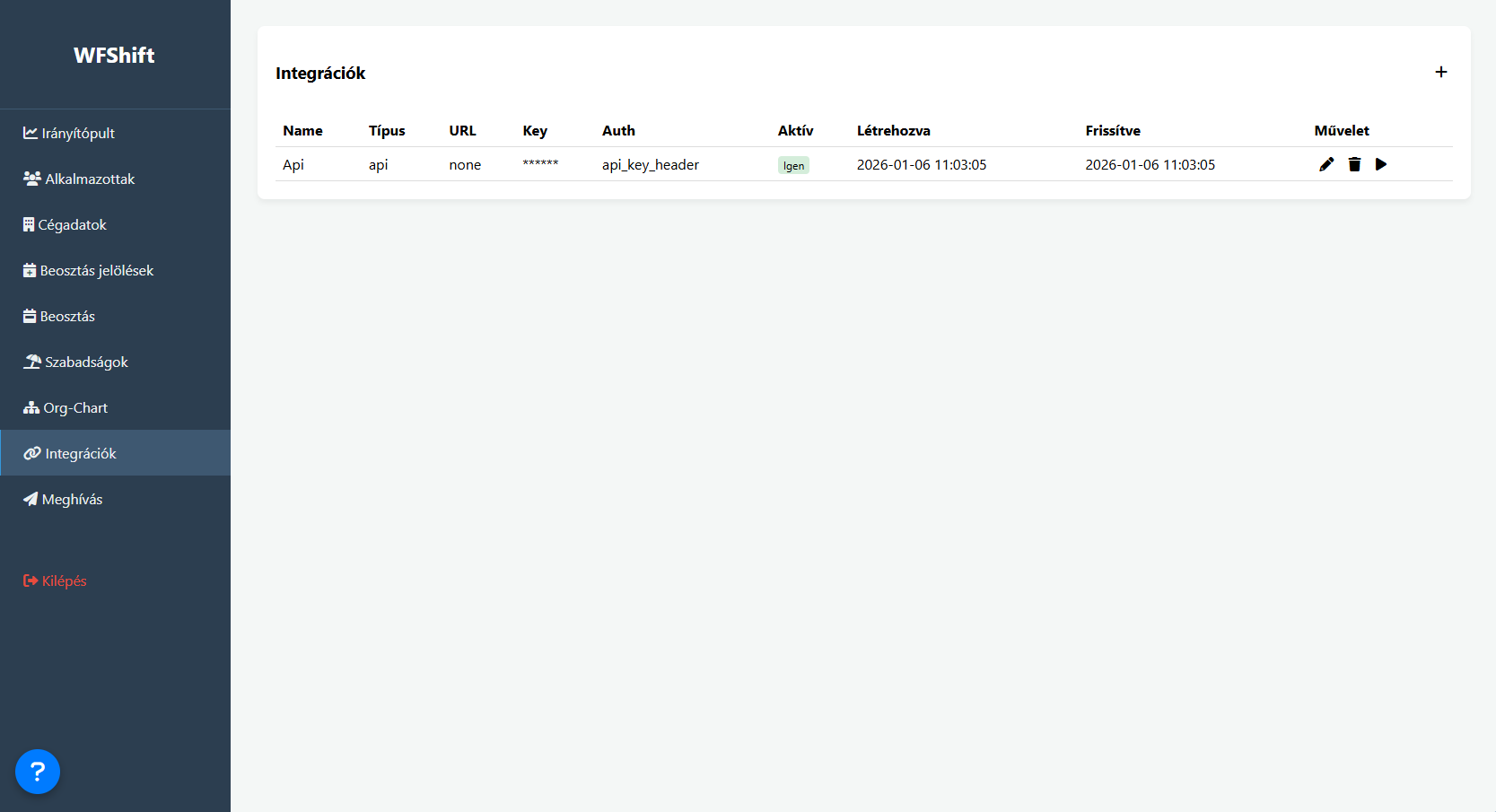The height and width of the screenshot is (812, 1496).
Task: Click the Name column header
Action: [302, 131]
